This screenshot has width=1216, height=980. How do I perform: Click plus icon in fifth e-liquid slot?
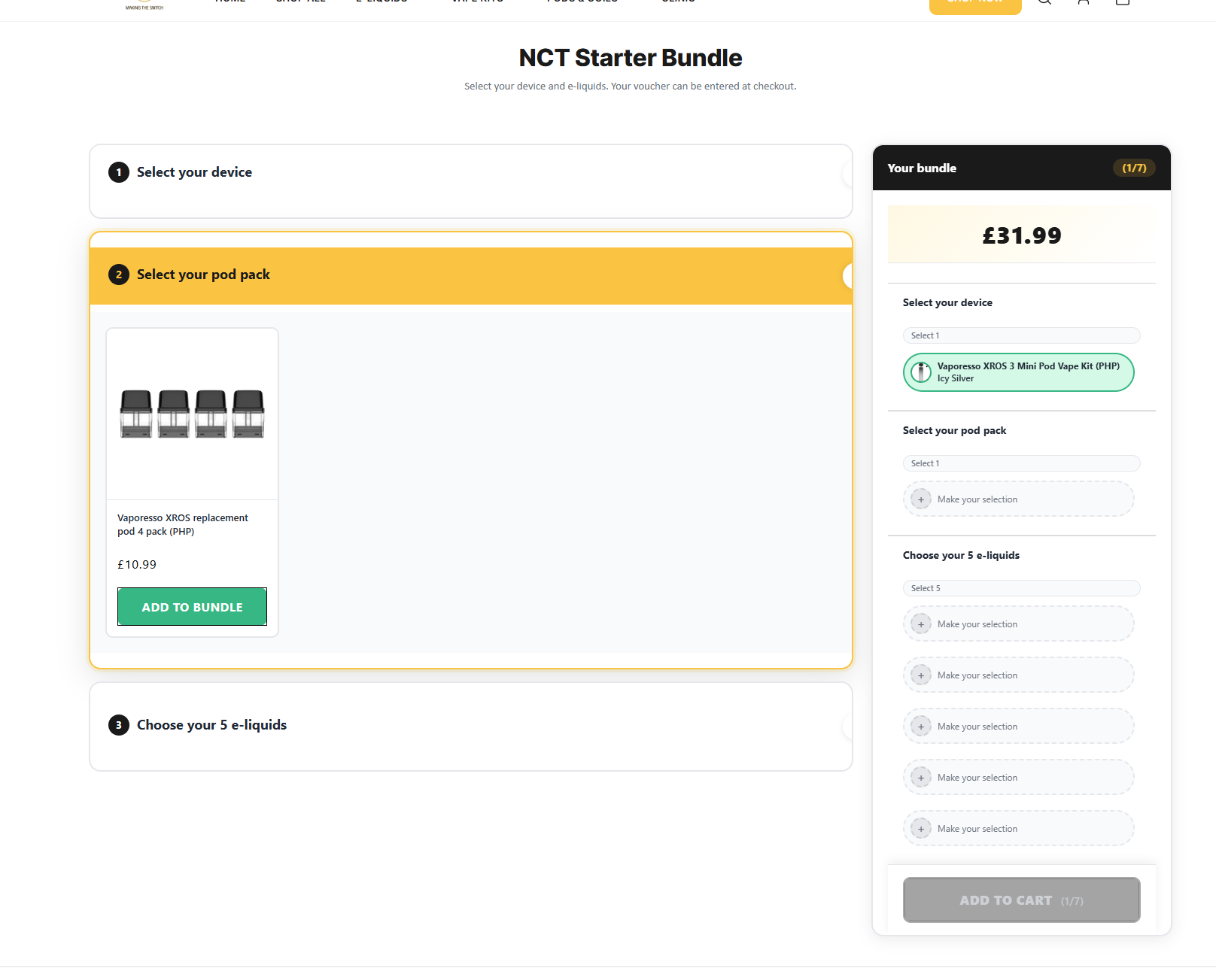(x=920, y=829)
